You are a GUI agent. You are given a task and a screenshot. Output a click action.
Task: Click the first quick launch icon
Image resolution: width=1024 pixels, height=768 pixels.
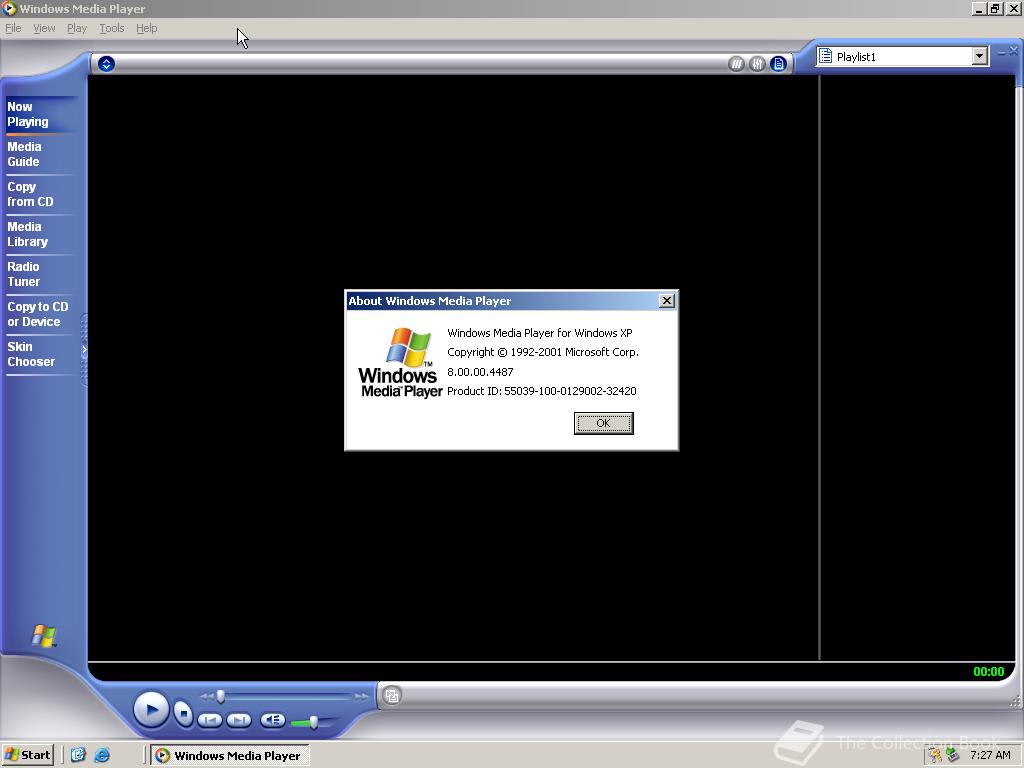click(x=78, y=755)
